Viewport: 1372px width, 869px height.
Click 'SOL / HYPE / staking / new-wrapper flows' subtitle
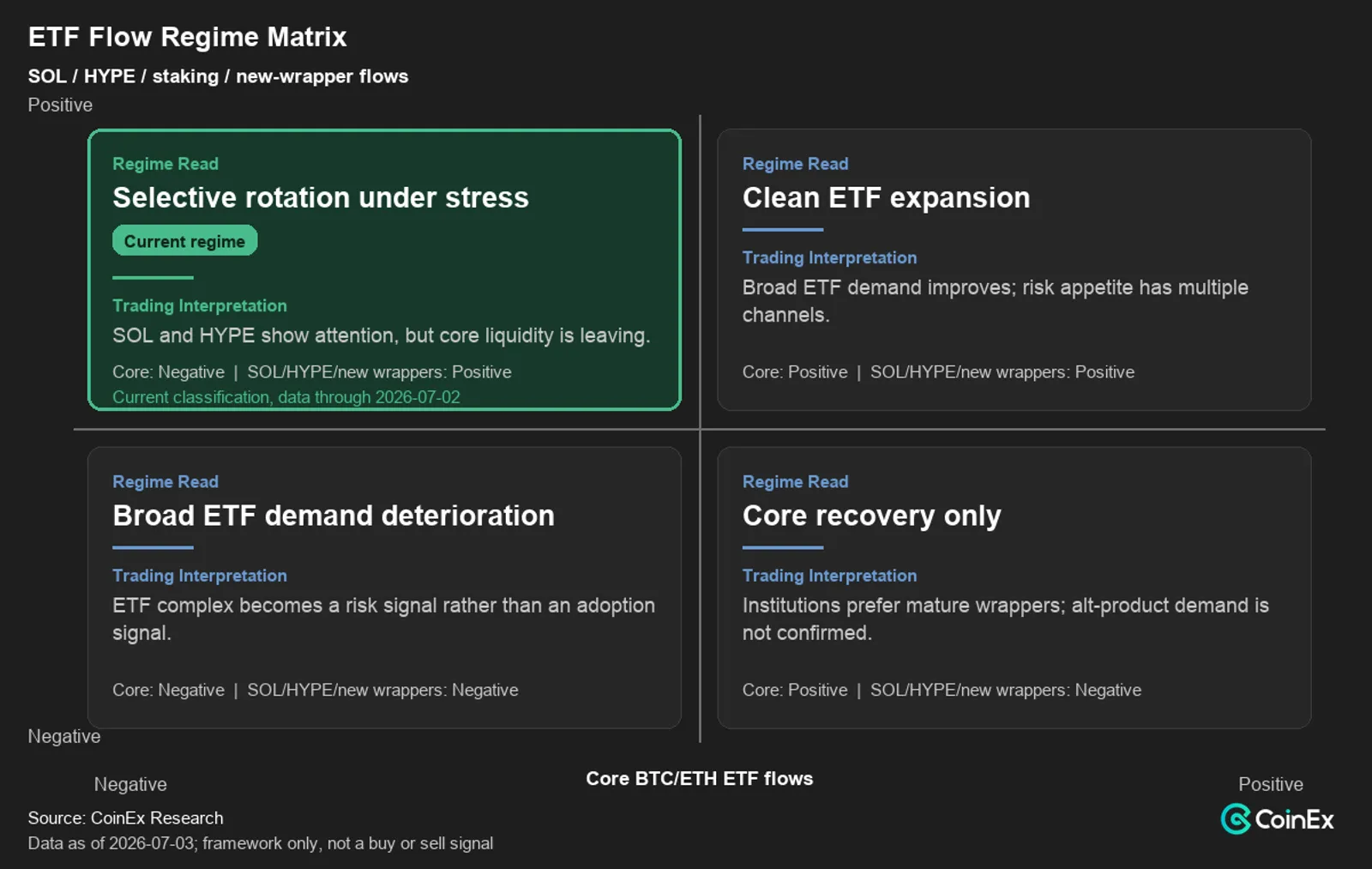pyautogui.click(x=218, y=76)
